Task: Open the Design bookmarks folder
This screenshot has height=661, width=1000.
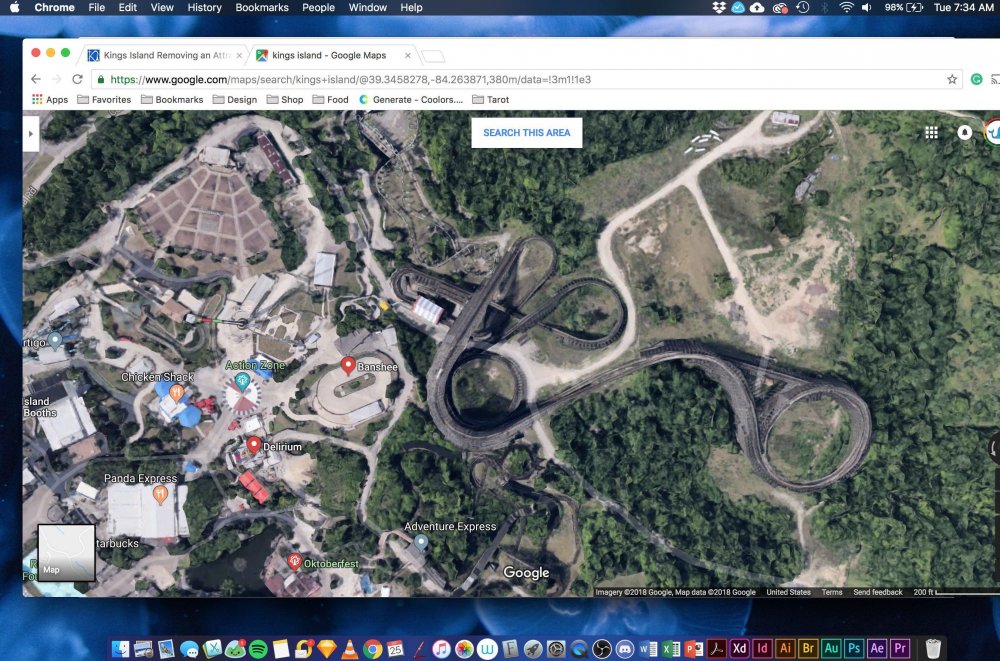Action: point(235,100)
